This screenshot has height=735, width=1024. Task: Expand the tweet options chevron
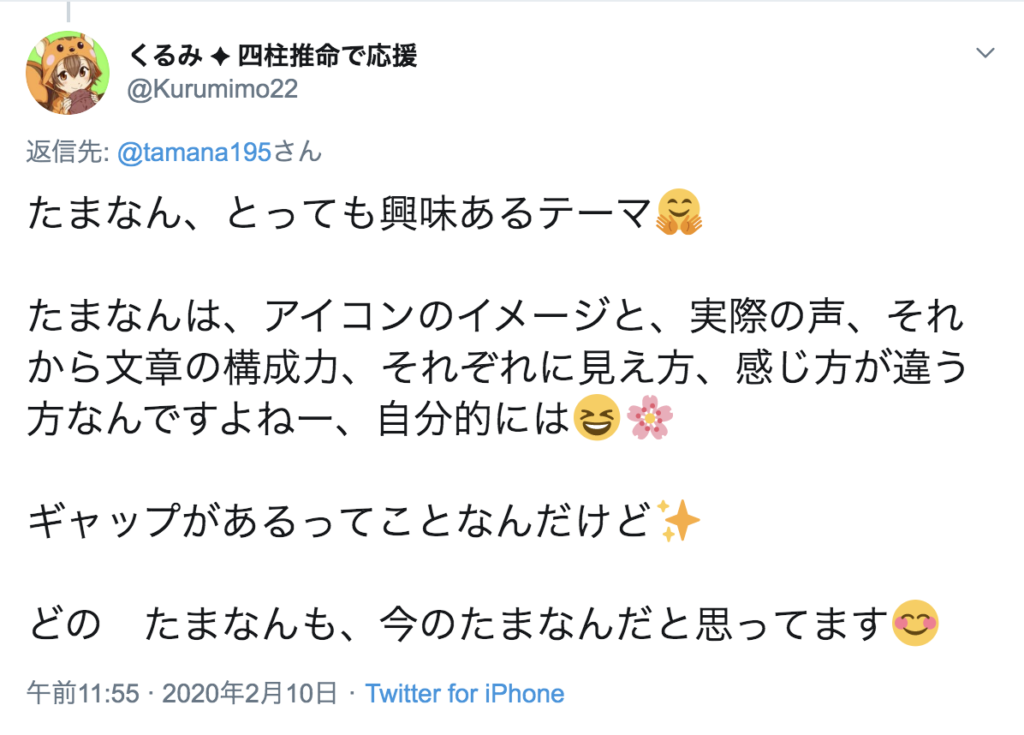[985, 53]
